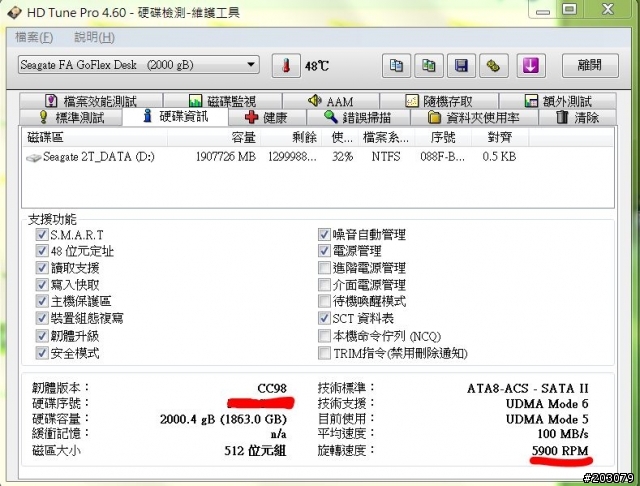Minimize the HD Tune Pro window
The width and height of the screenshot is (640, 486).
click(542, 10)
